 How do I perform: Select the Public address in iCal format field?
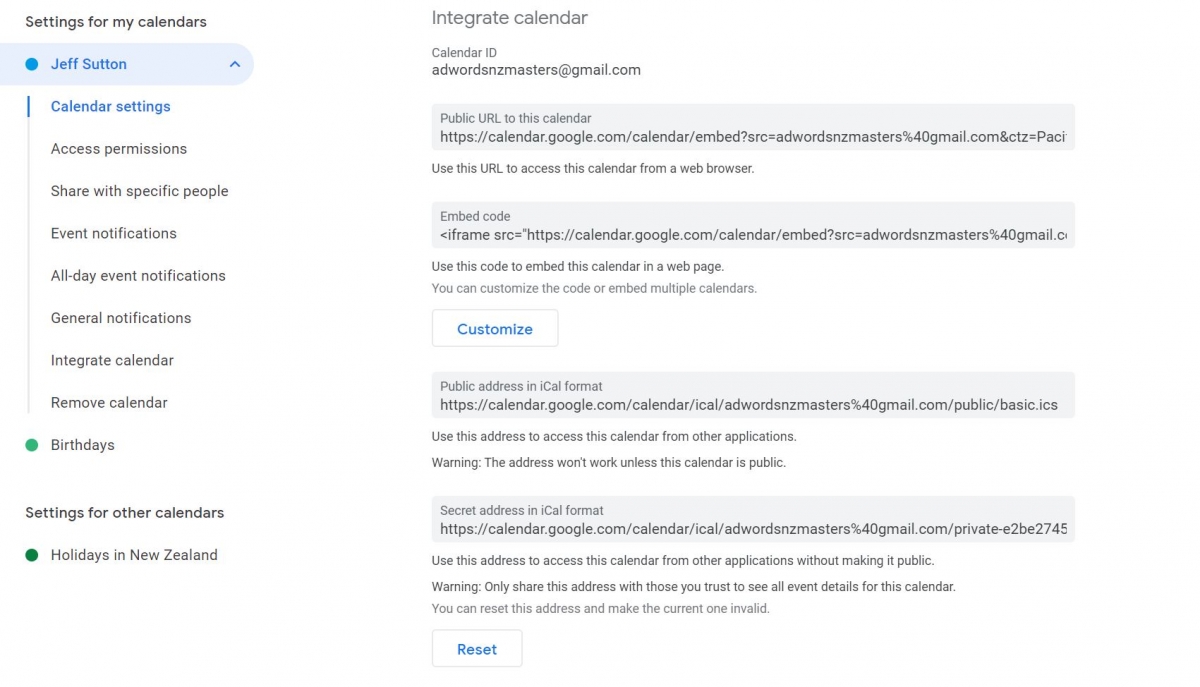[753, 395]
